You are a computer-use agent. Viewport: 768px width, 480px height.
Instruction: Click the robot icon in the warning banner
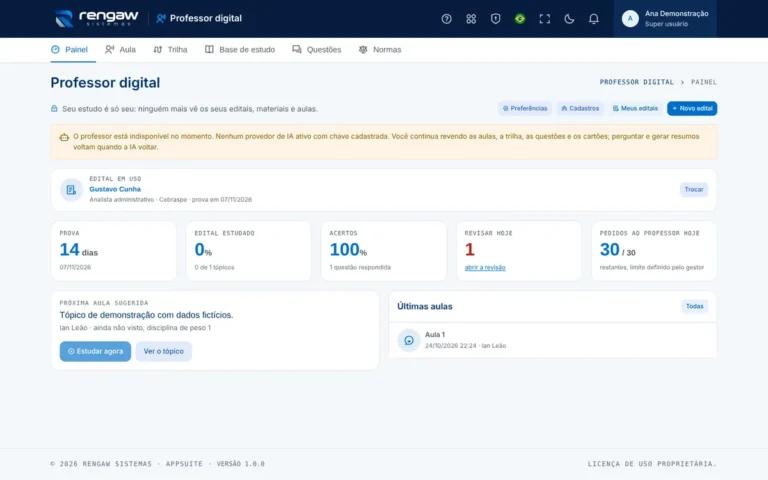click(64, 137)
